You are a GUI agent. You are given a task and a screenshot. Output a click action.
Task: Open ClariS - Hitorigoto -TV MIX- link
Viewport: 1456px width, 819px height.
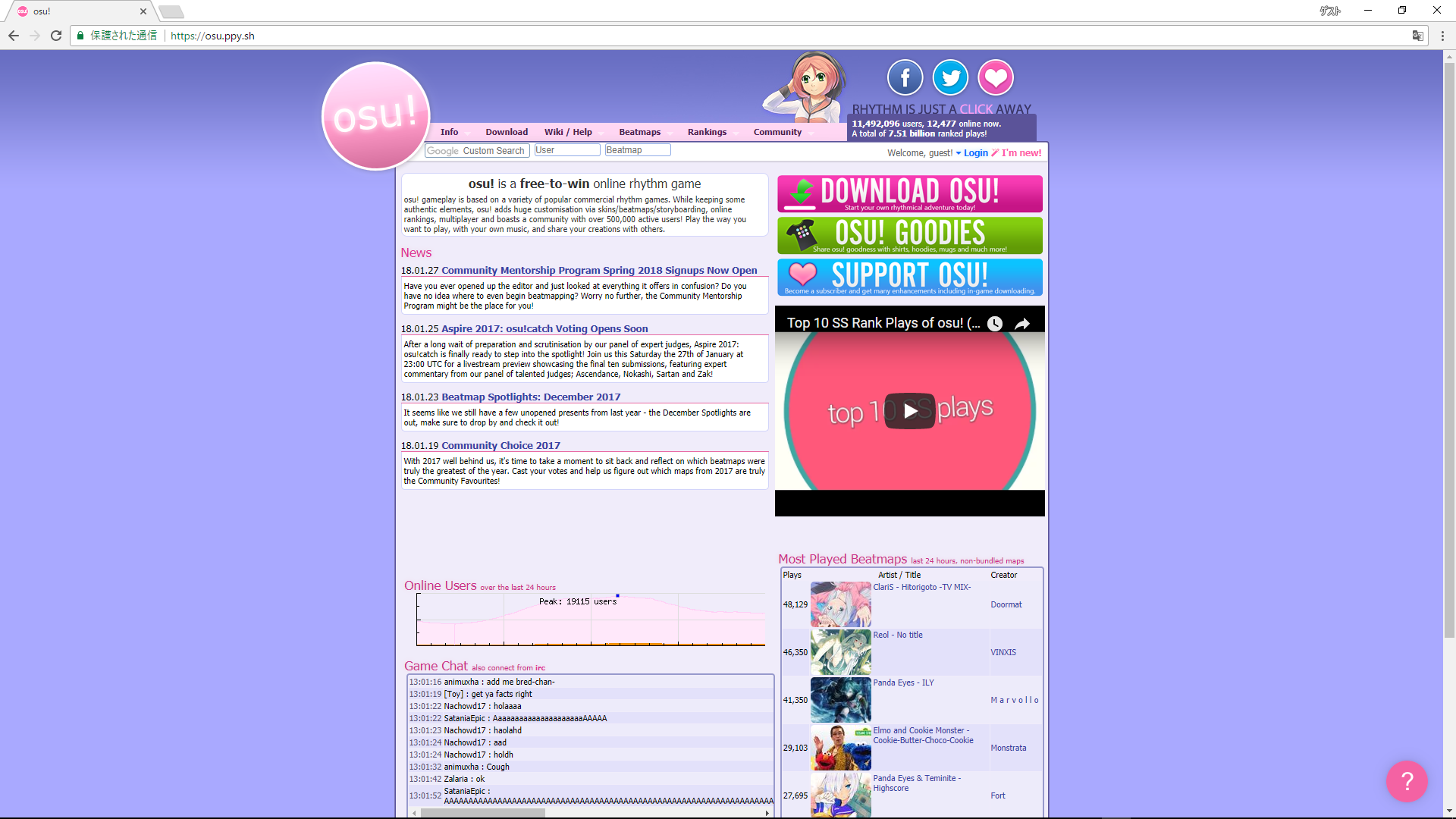coord(921,588)
